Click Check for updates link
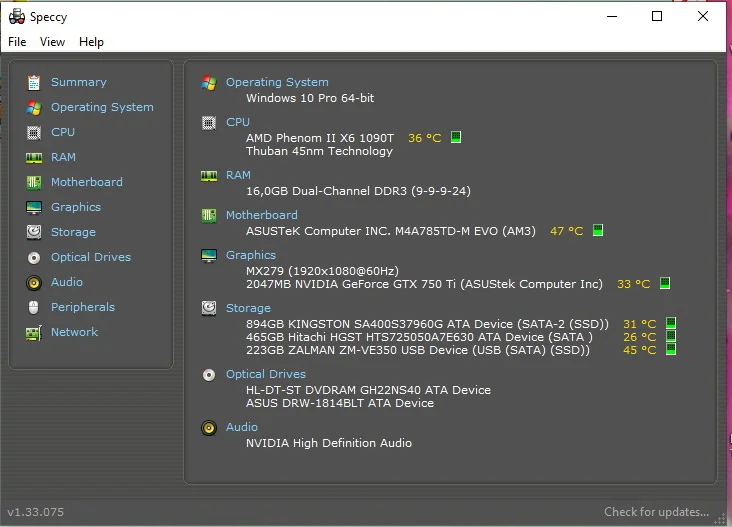The height and width of the screenshot is (527, 732). click(656, 512)
